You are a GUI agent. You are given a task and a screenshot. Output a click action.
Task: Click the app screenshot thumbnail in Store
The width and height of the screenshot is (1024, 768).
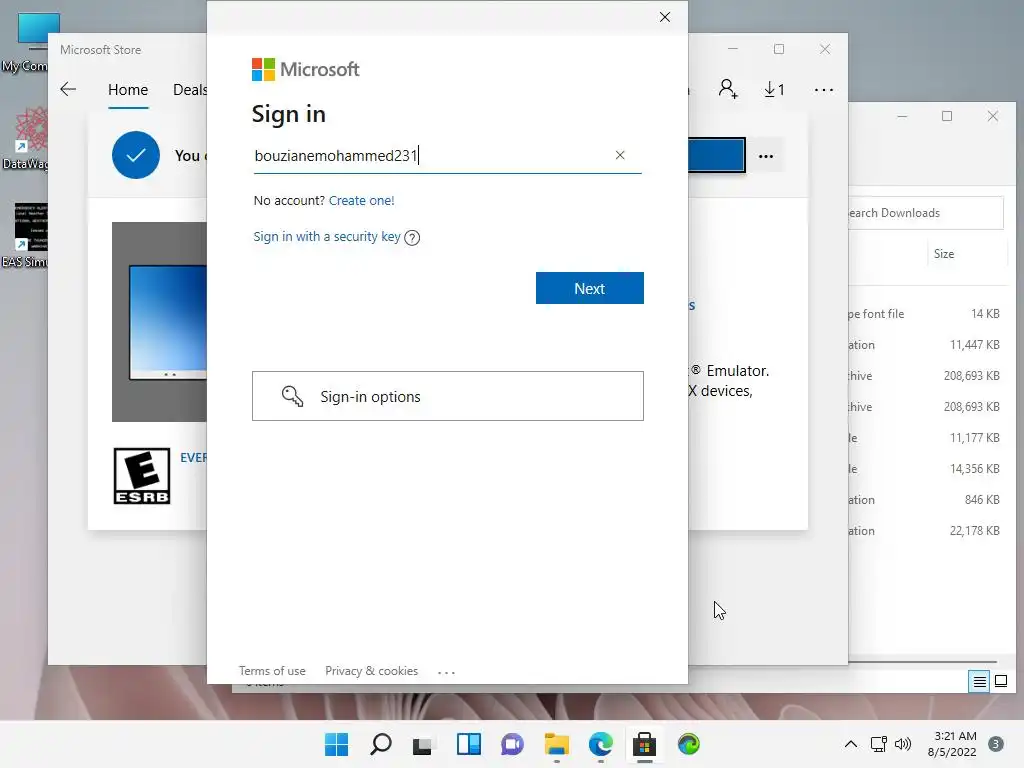pos(160,321)
